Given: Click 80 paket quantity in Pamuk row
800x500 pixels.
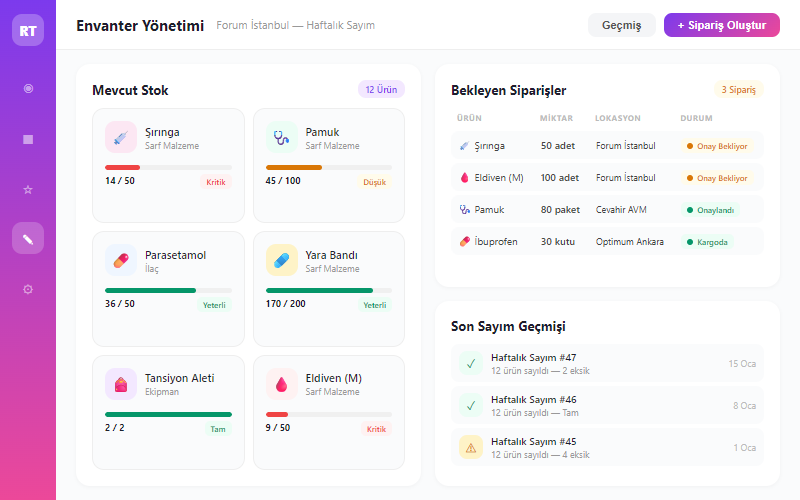Looking at the screenshot, I should (560, 210).
